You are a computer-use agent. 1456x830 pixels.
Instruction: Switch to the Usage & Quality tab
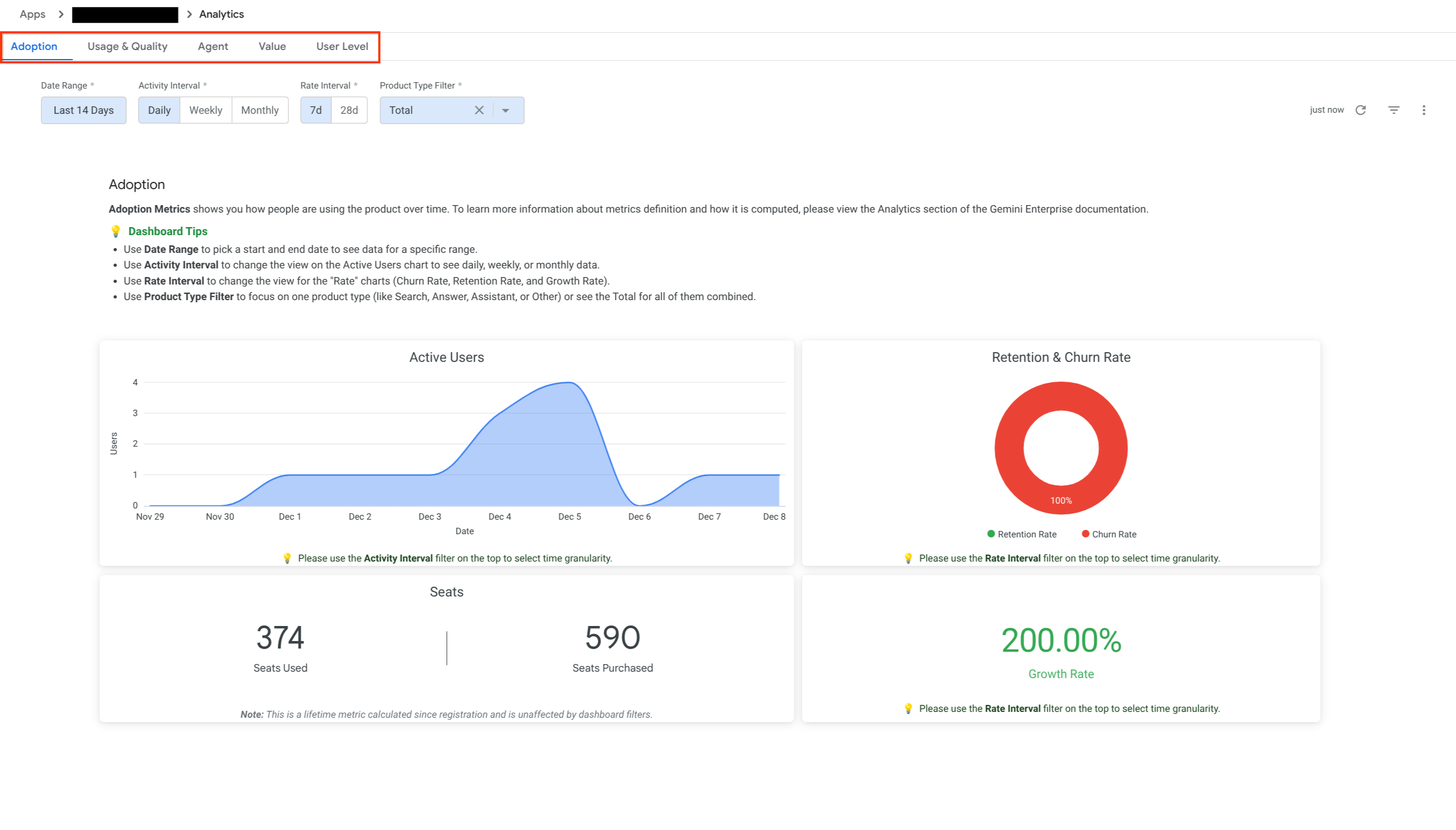coord(127,46)
